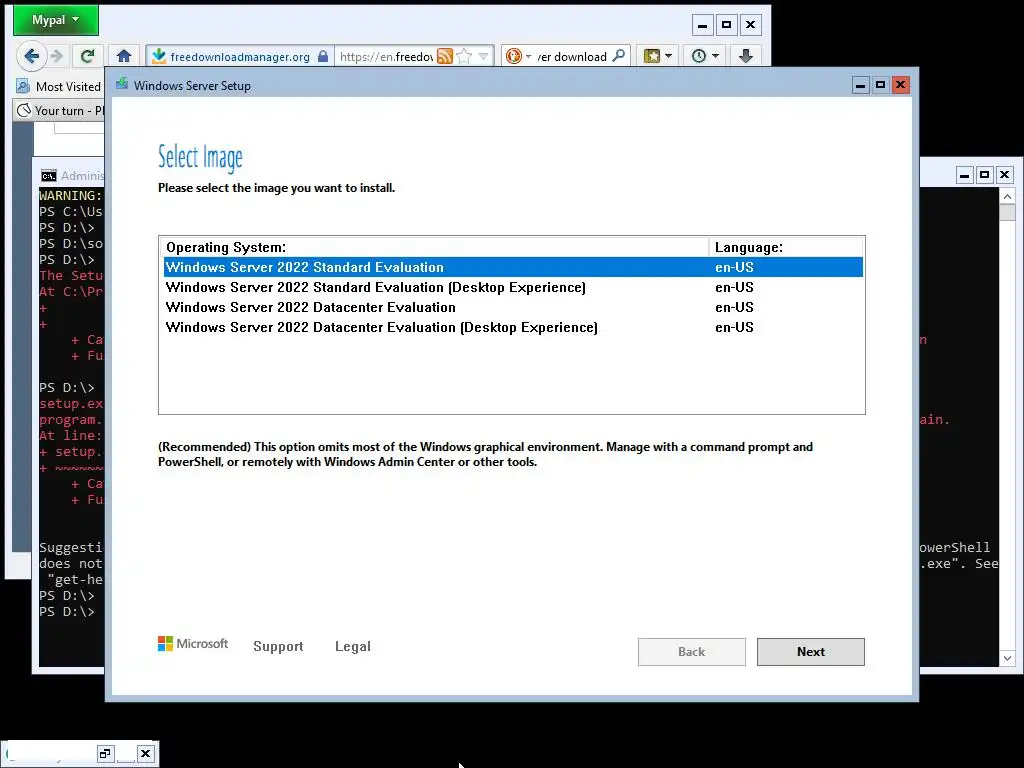
Task: Click the freedownloadmanager.org site identity icon
Action: [x=159, y=57]
